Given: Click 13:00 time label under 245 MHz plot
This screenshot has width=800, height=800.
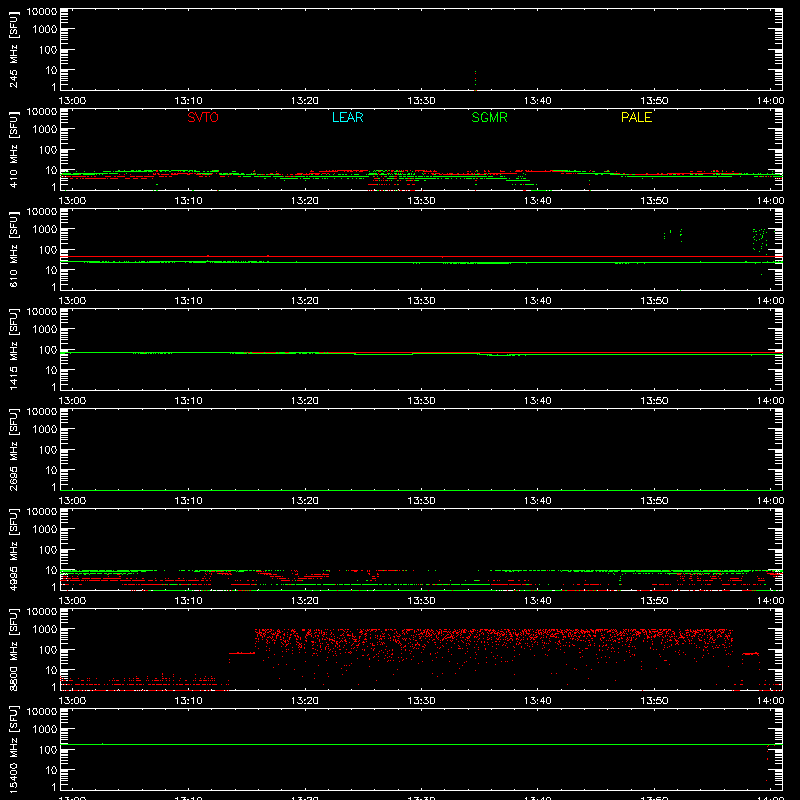Looking at the screenshot, I should tap(72, 101).
